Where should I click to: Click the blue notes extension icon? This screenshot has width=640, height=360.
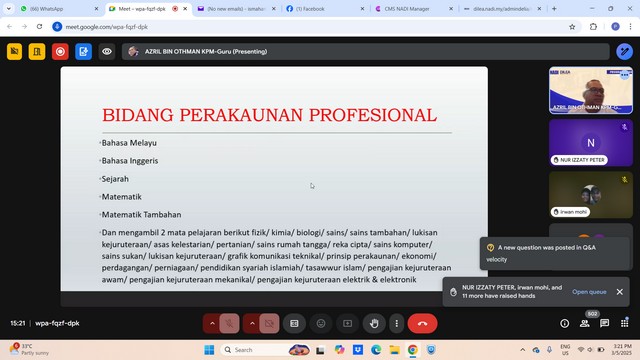pos(83,52)
